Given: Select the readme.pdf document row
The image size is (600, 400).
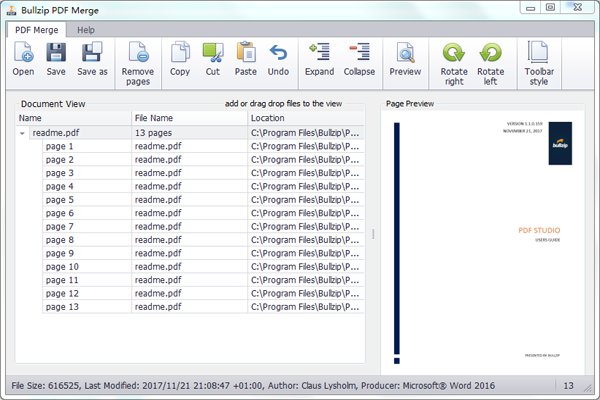Looking at the screenshot, I should pyautogui.click(x=190, y=133).
